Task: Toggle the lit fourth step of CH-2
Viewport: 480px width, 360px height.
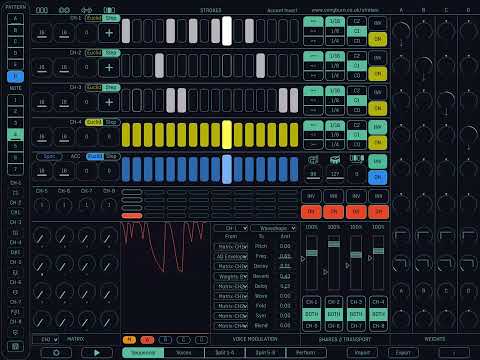Action: click(x=159, y=66)
